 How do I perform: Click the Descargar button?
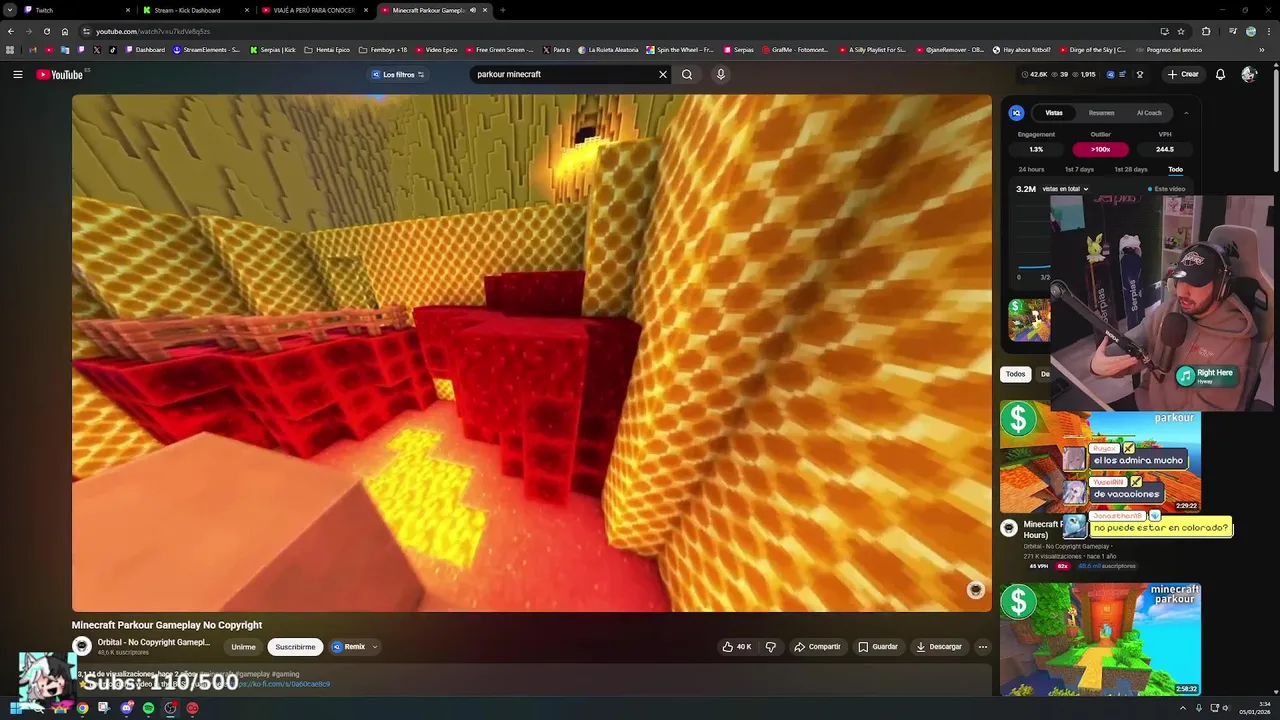click(939, 647)
